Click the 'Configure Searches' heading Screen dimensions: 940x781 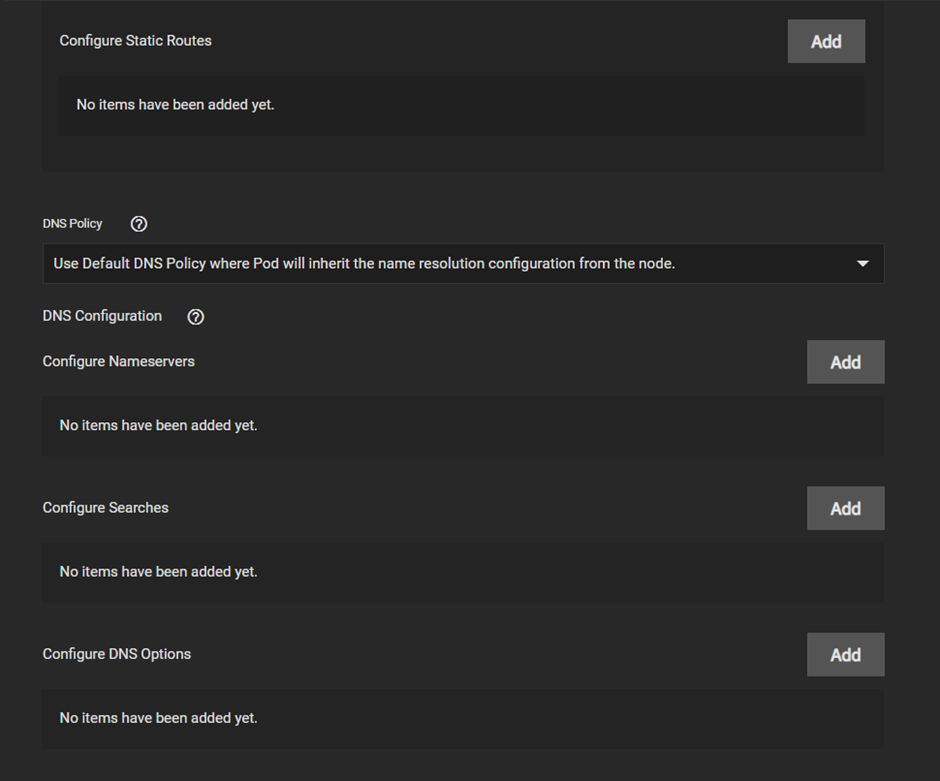click(106, 508)
